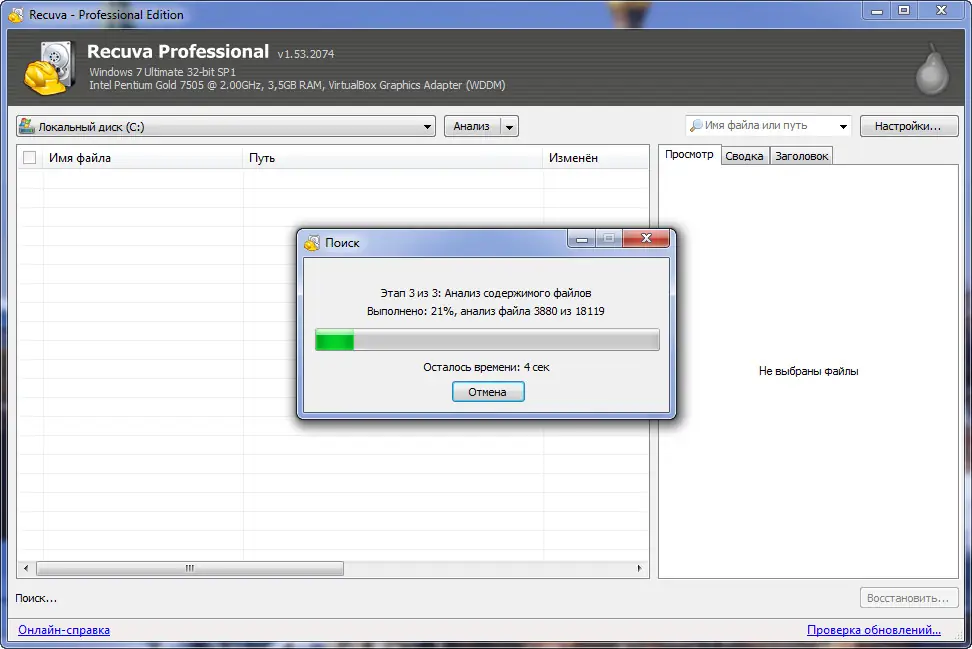Click the Recuva icon in the main title bar

[x=16, y=14]
